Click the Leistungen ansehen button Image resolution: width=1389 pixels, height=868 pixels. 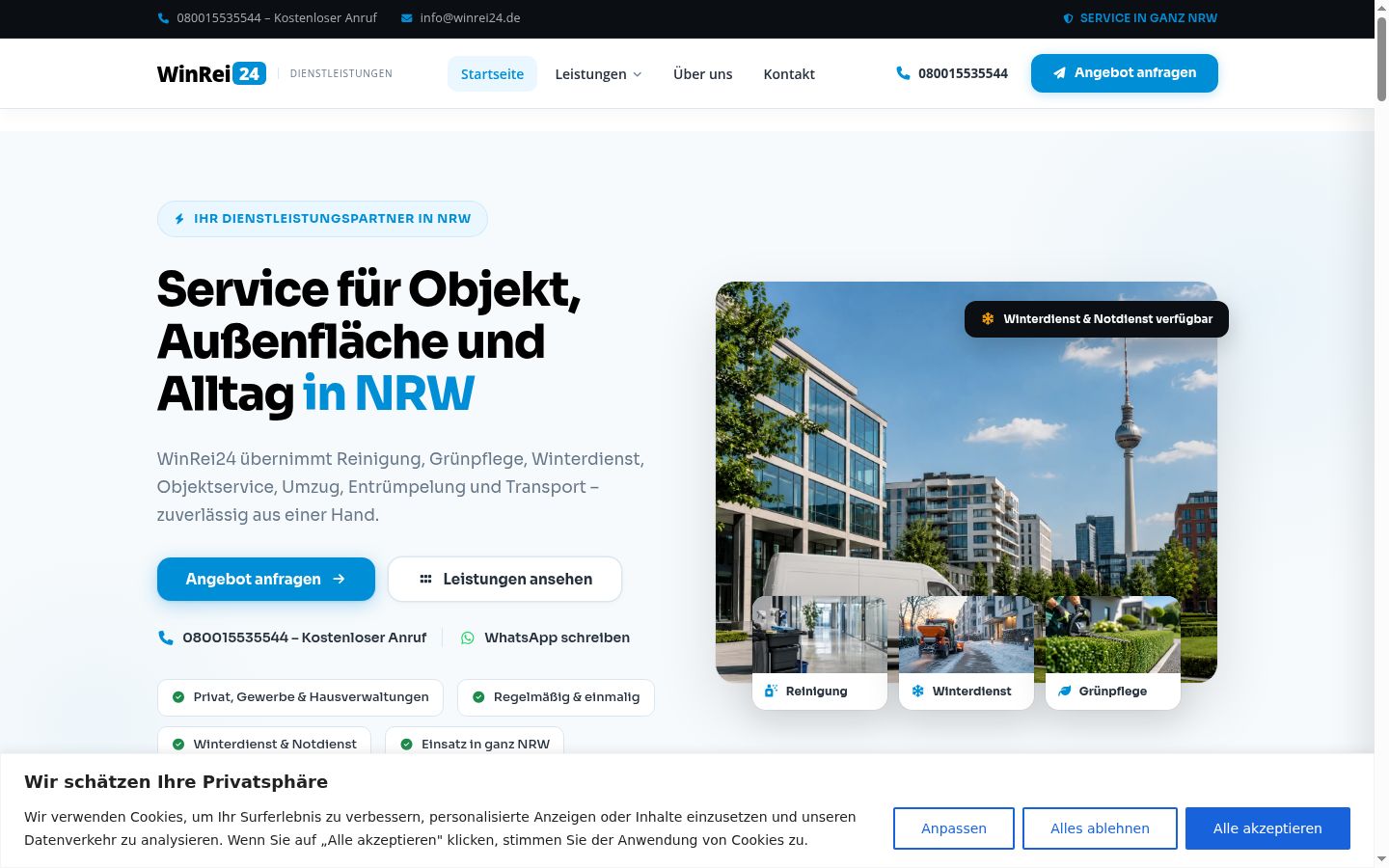pos(504,580)
